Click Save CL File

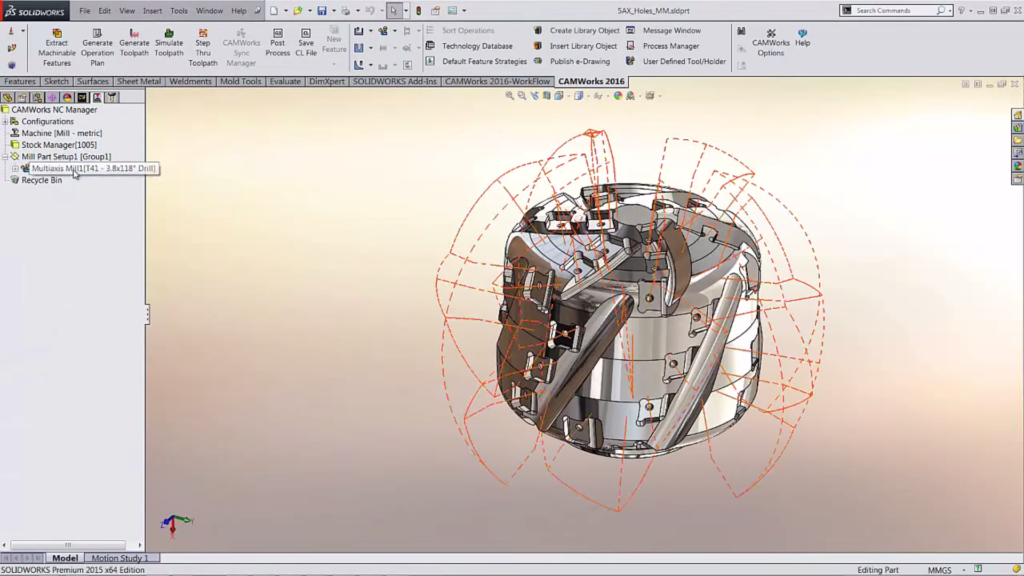pos(306,42)
